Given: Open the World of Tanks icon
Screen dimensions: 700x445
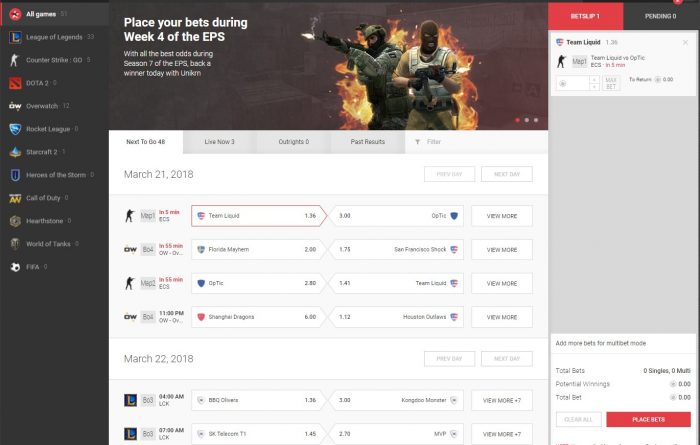Looking at the screenshot, I should pyautogui.click(x=15, y=244).
